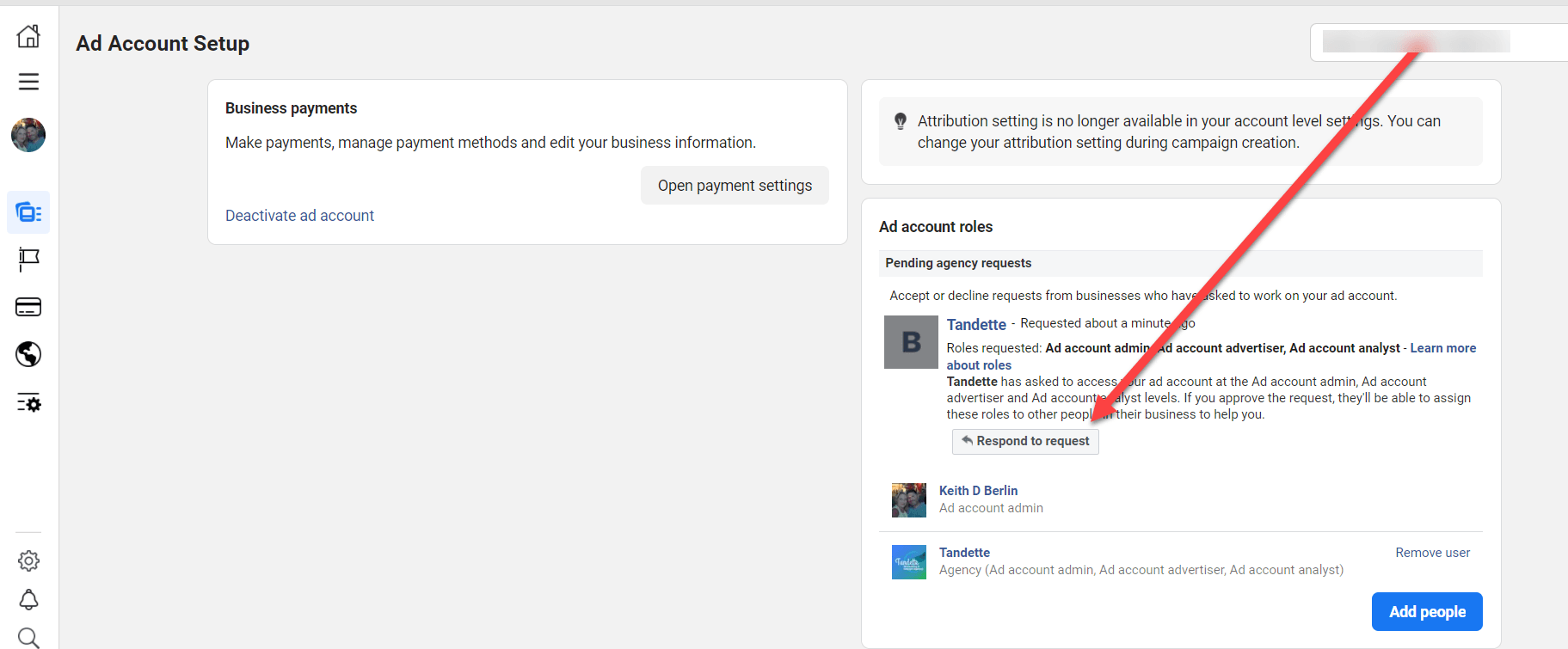
Task: Click Keith D Berlin's photo thumbnail
Action: pyautogui.click(x=909, y=500)
